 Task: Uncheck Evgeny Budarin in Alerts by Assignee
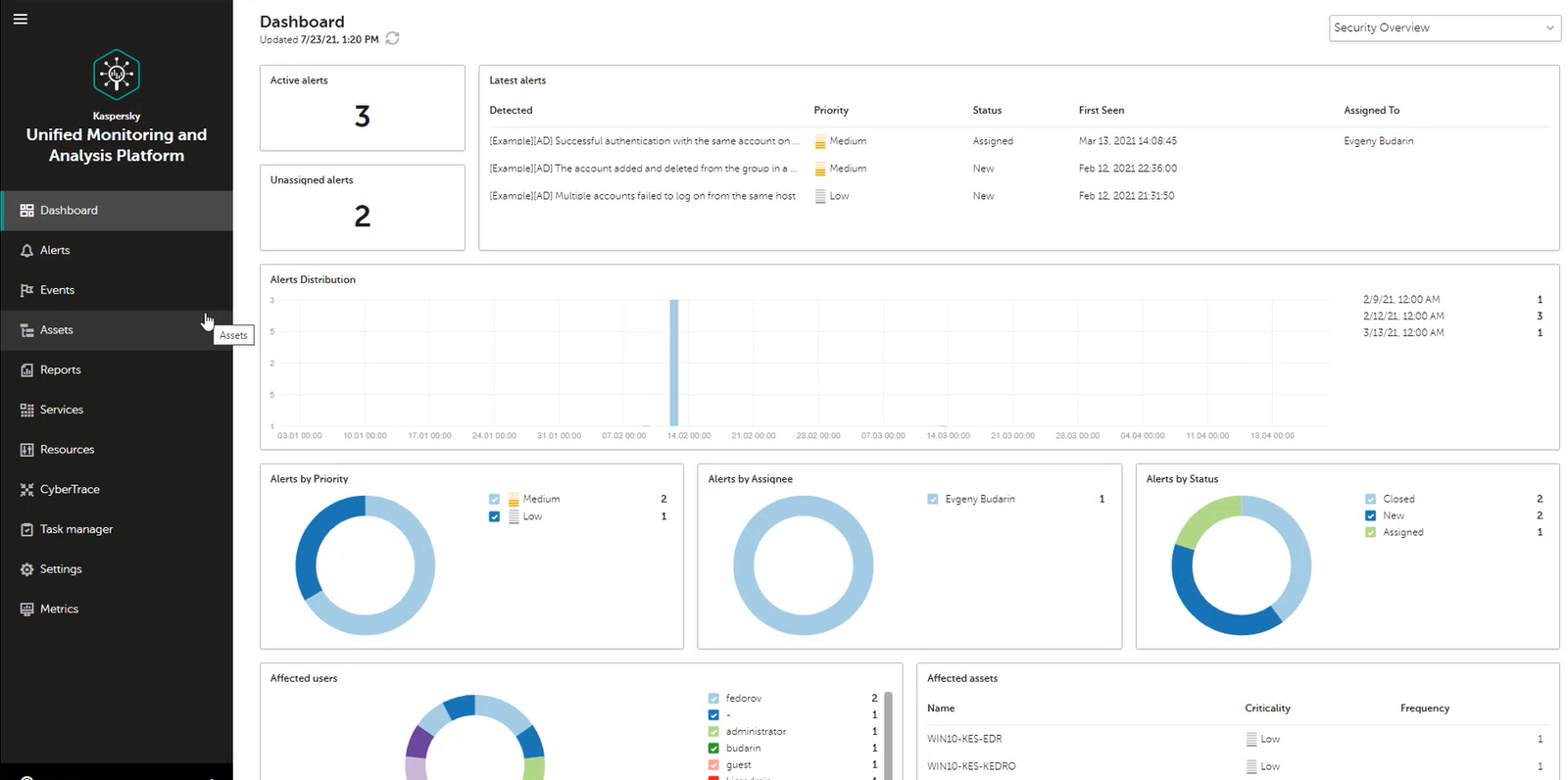(x=932, y=499)
